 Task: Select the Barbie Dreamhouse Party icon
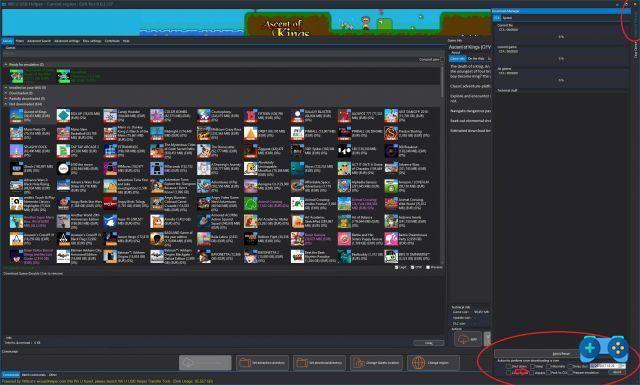(391, 239)
